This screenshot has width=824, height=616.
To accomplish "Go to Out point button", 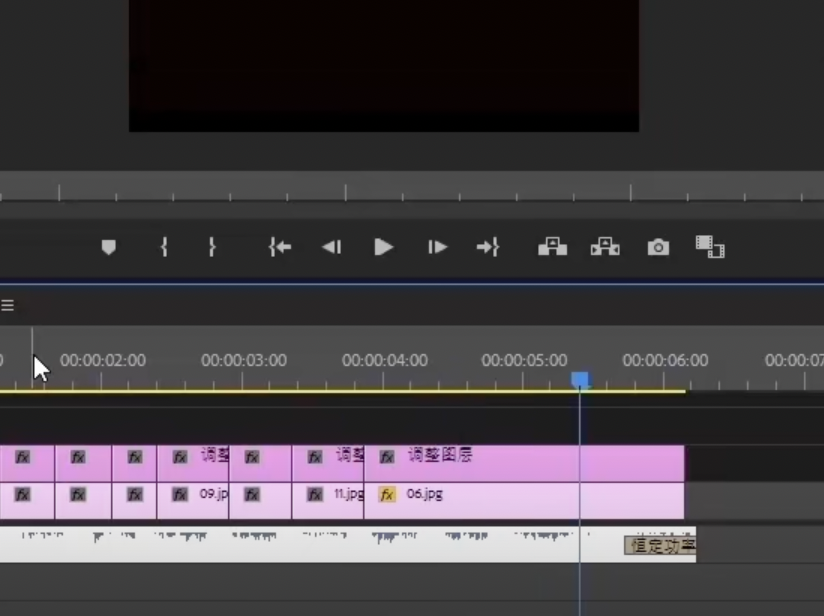I will click(488, 247).
